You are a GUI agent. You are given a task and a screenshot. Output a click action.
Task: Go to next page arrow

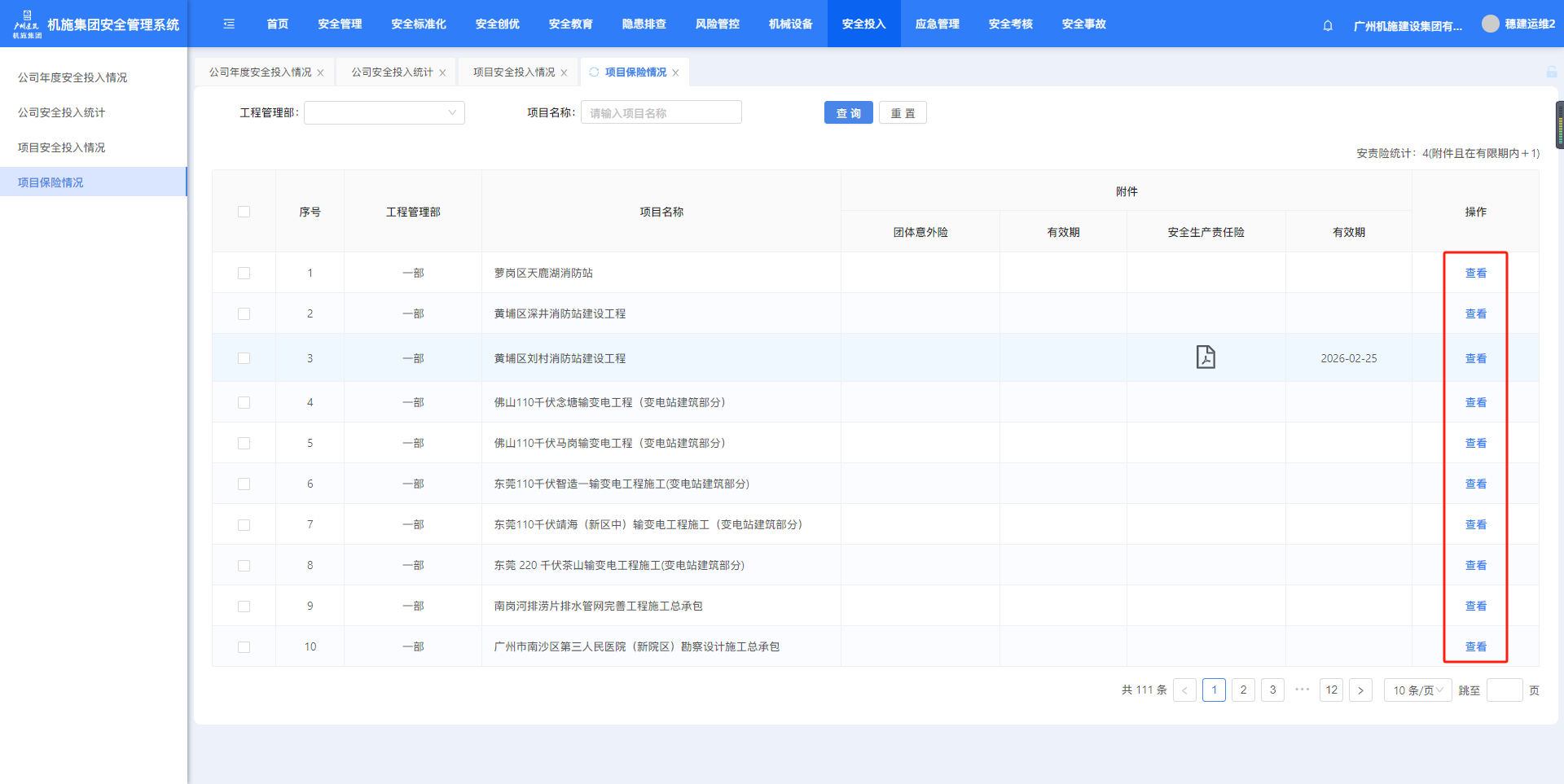click(1360, 690)
